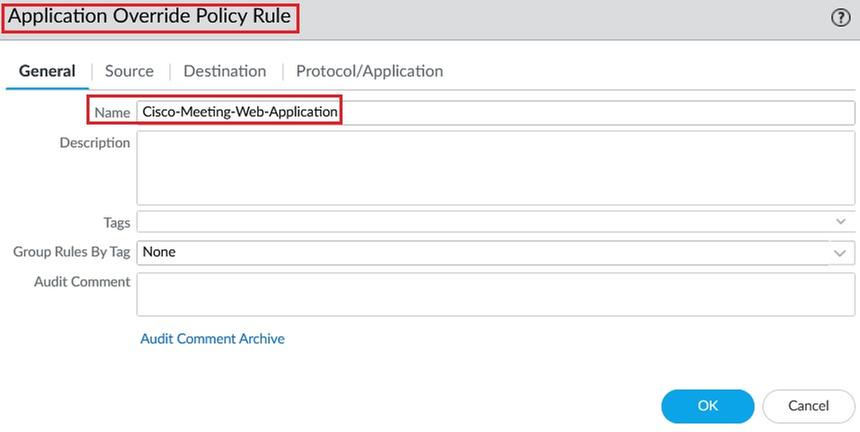The image size is (860, 432).
Task: Switch to the Source tab
Action: coord(129,71)
